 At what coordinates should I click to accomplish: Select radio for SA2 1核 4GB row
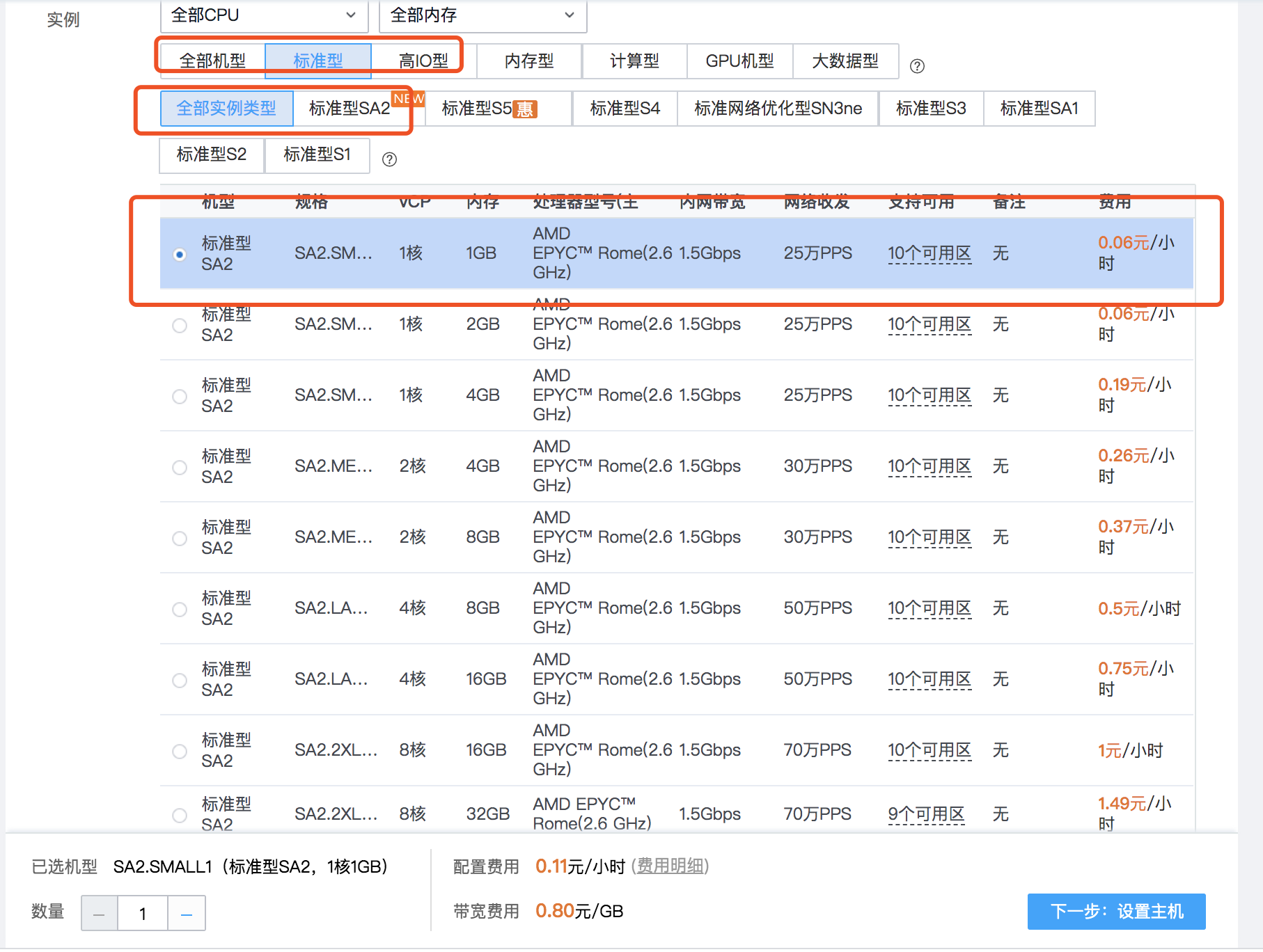180,396
